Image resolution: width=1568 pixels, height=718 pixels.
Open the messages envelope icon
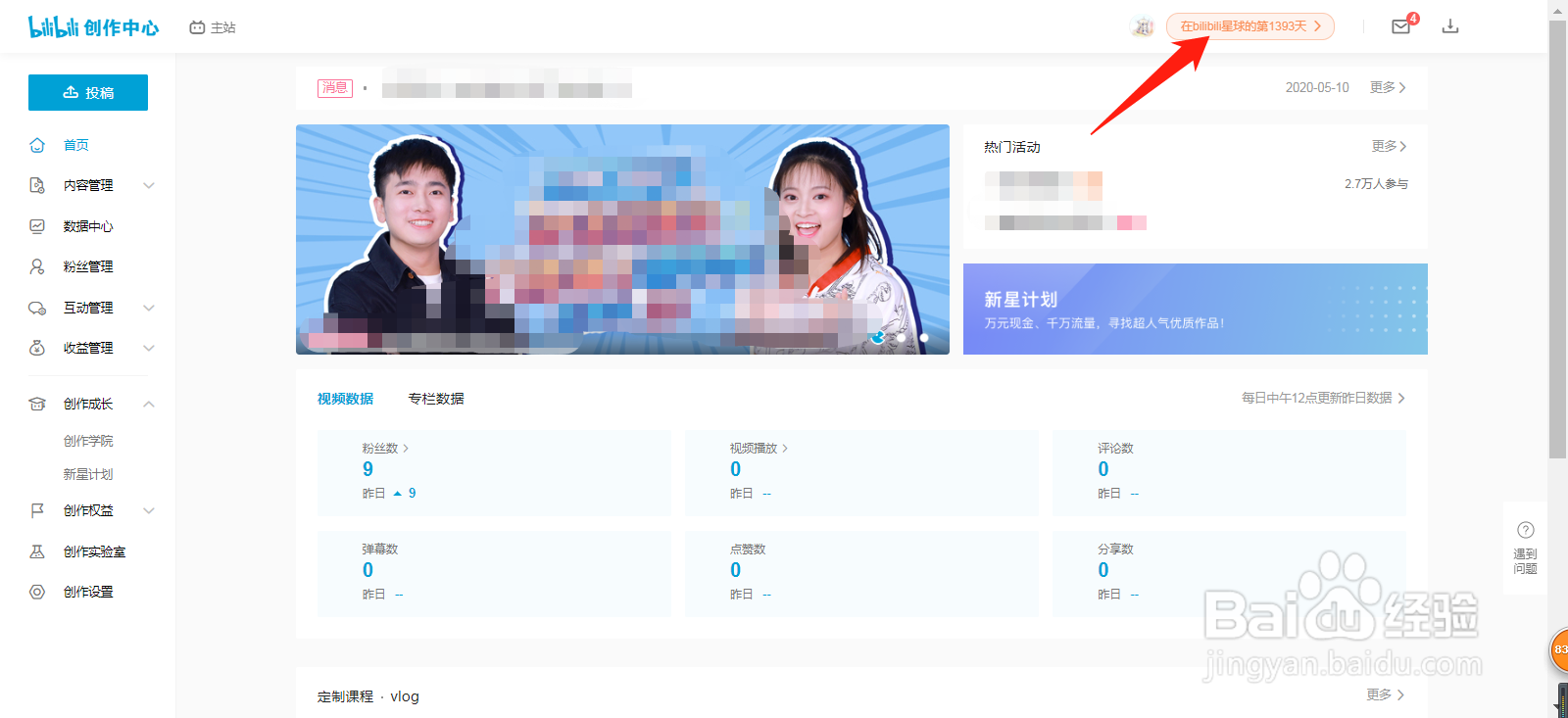click(x=1401, y=26)
